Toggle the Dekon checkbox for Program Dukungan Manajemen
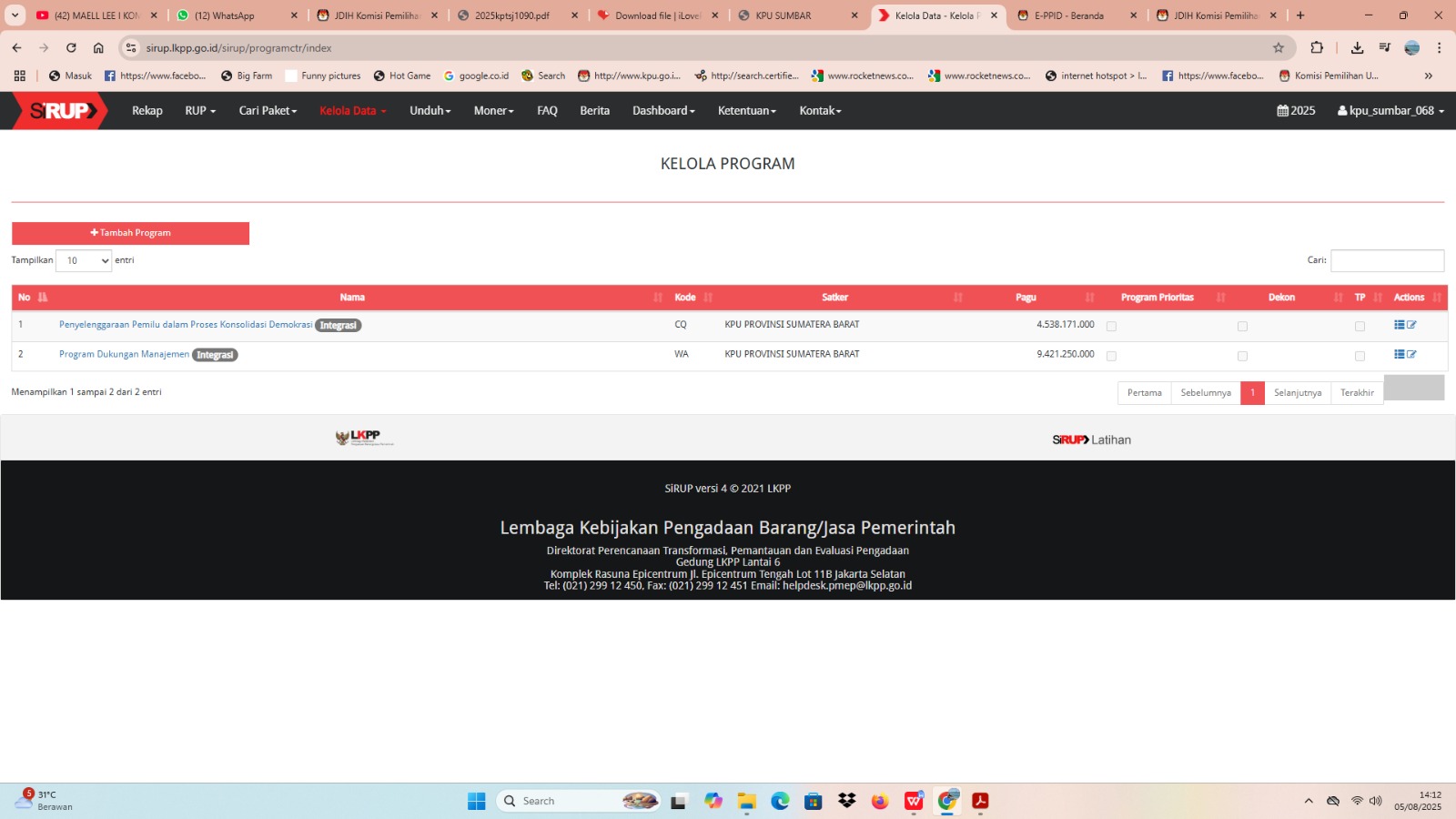1456x819 pixels. click(x=1242, y=356)
